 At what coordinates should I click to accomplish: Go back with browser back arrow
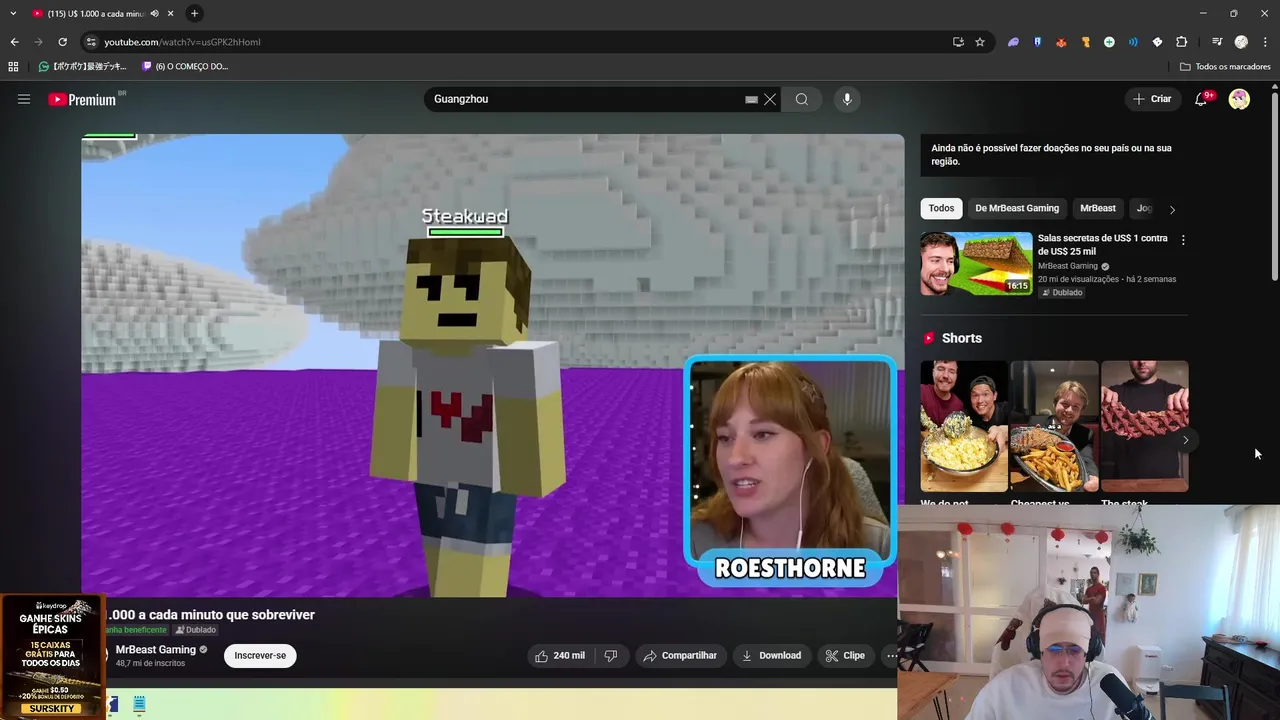point(14,42)
